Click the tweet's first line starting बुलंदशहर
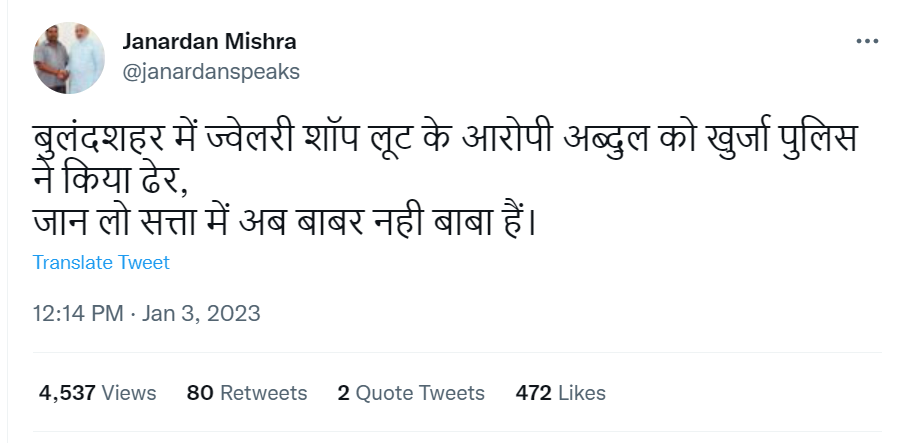901x443 pixels. coord(445,140)
